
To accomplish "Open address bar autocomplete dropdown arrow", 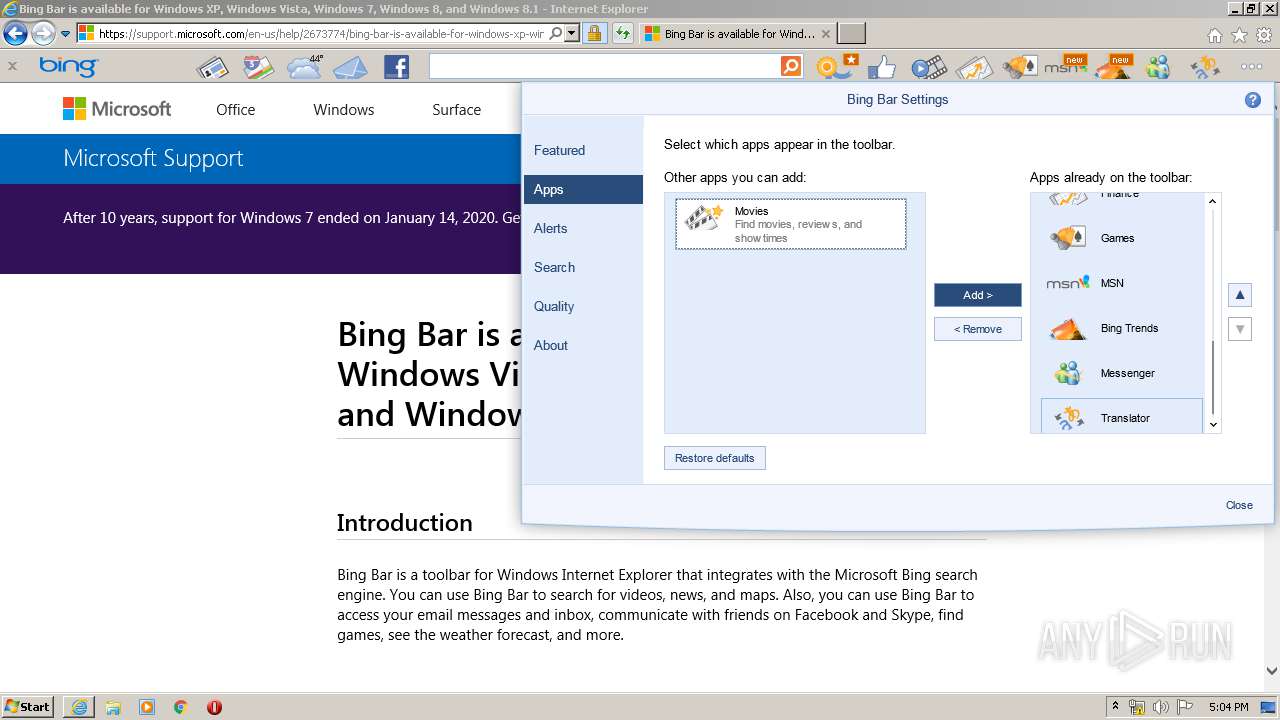I will pos(572,33).
